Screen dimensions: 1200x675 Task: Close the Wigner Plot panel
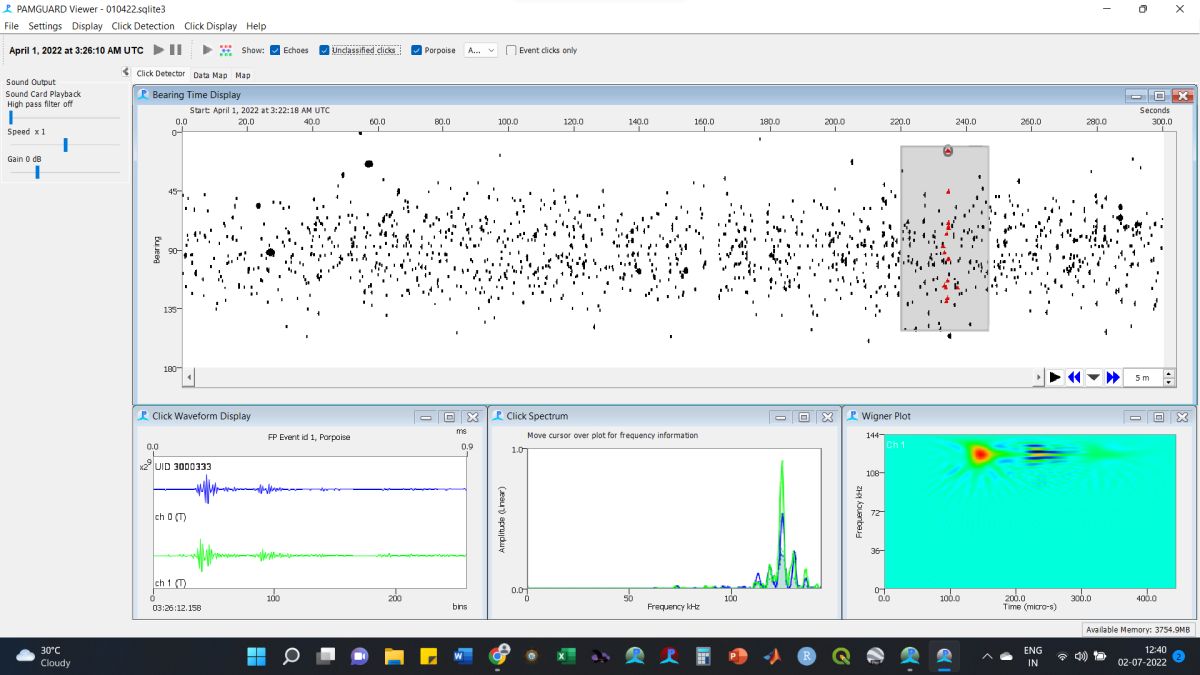tap(1182, 417)
